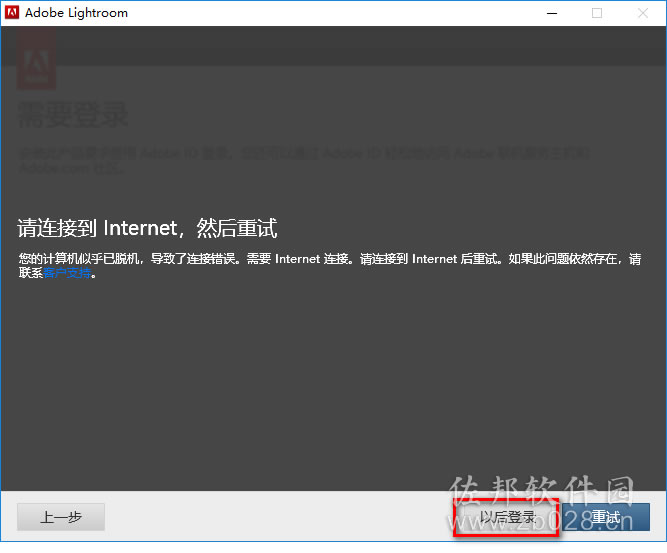Click the 您的计算机似乎已脱机 error message text
The image size is (667, 553).
coord(330,265)
